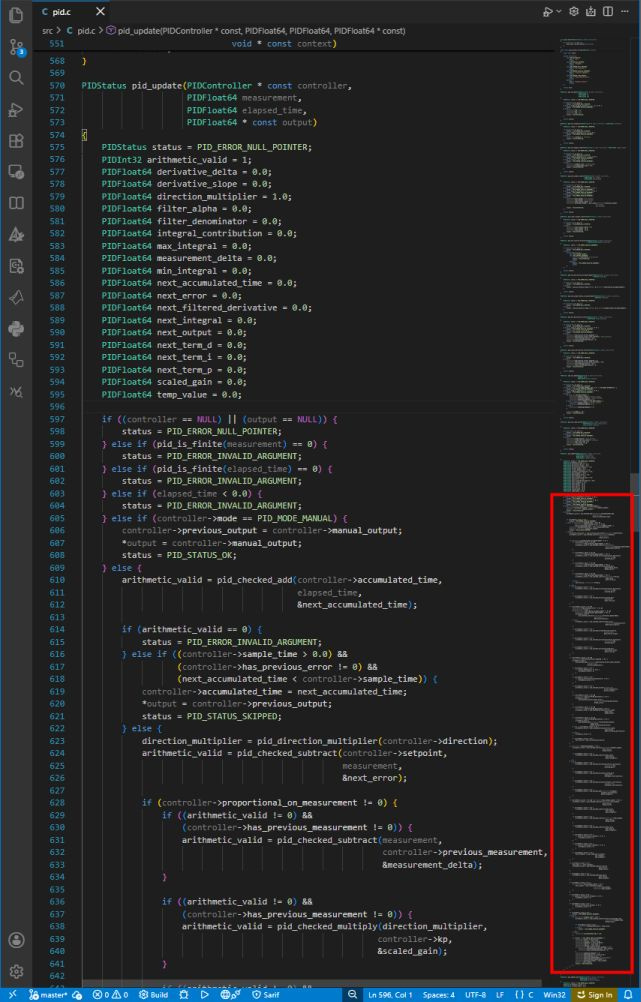Open the Search view

(x=16, y=78)
